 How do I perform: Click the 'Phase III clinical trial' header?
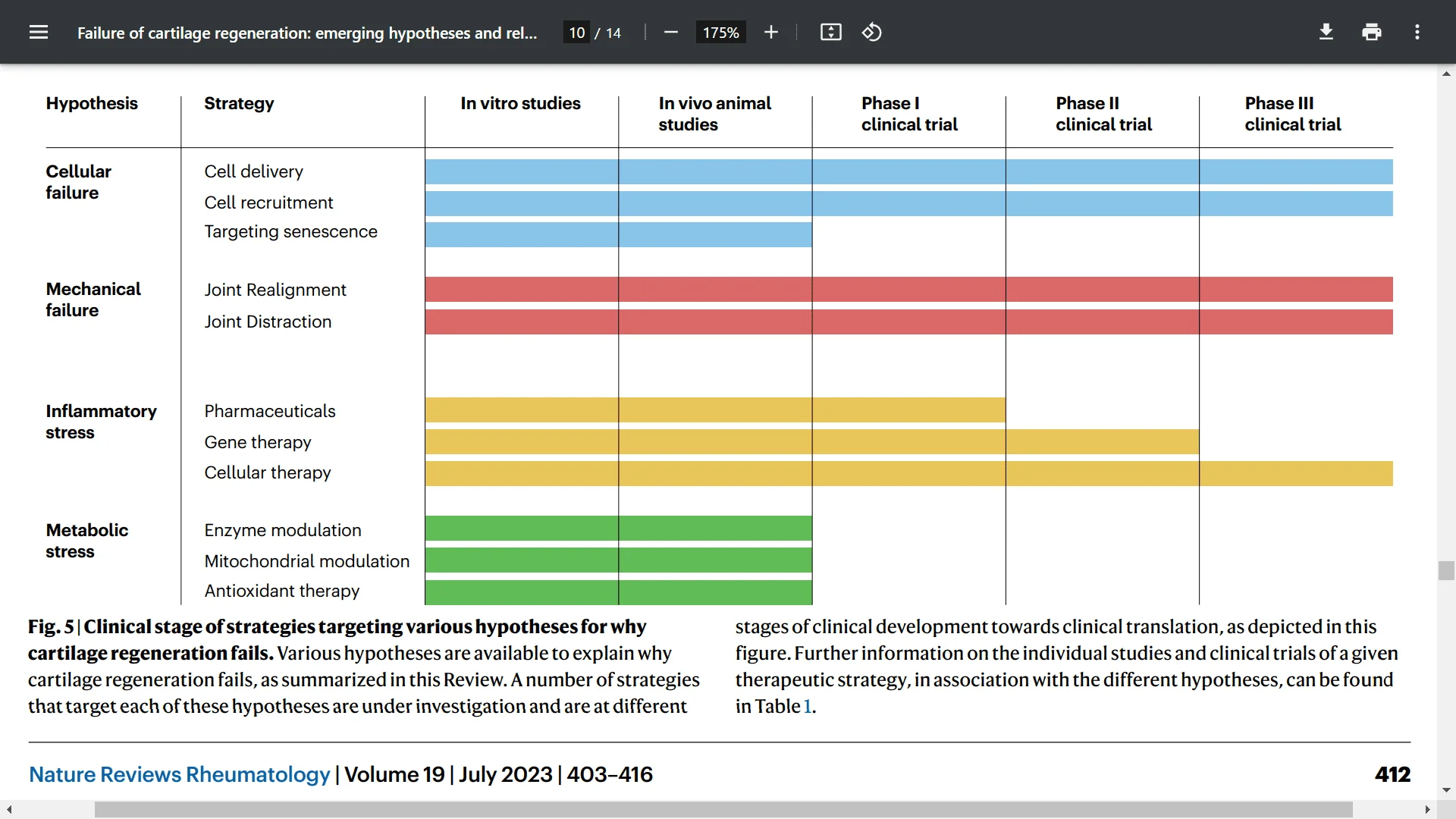(1293, 114)
